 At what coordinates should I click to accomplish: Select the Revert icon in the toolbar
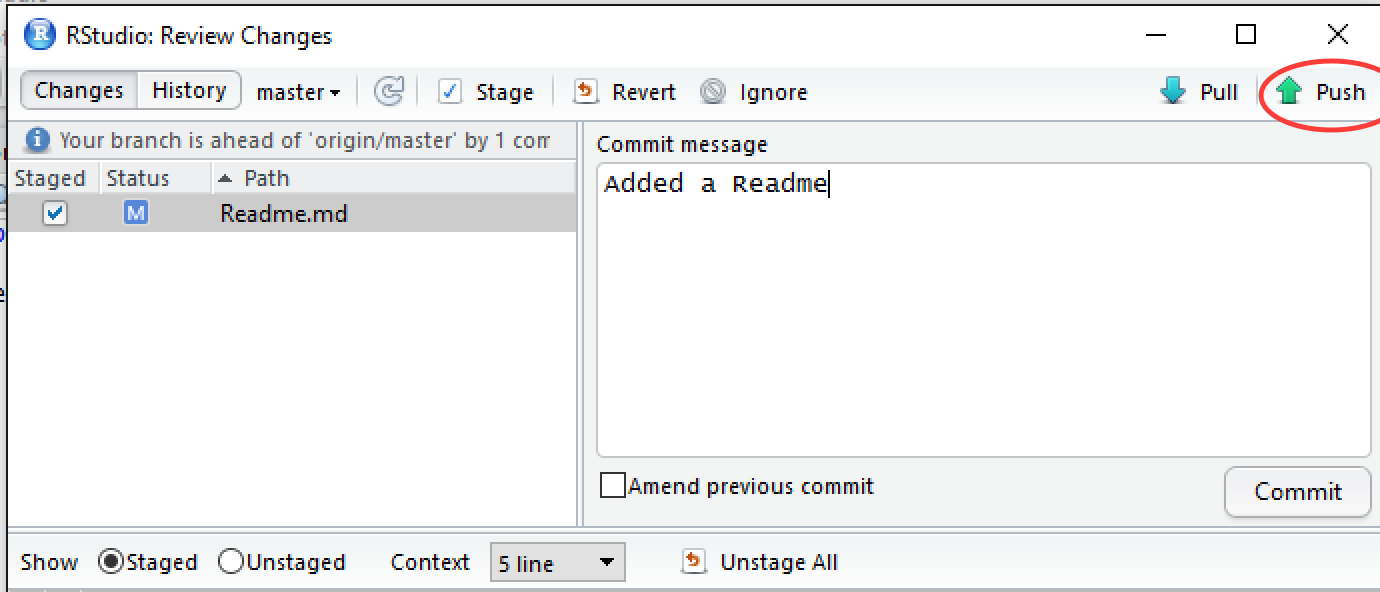click(x=585, y=92)
